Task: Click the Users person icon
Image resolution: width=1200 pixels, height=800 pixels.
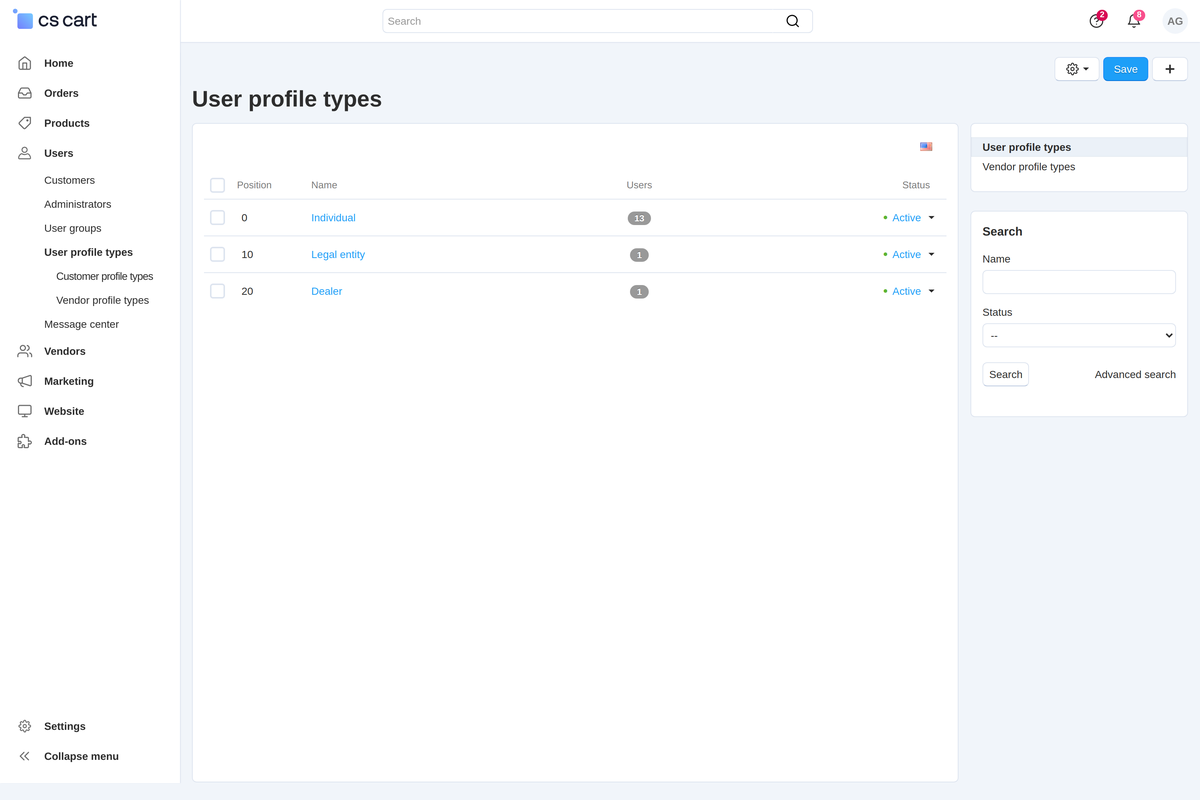Action: tap(25, 153)
